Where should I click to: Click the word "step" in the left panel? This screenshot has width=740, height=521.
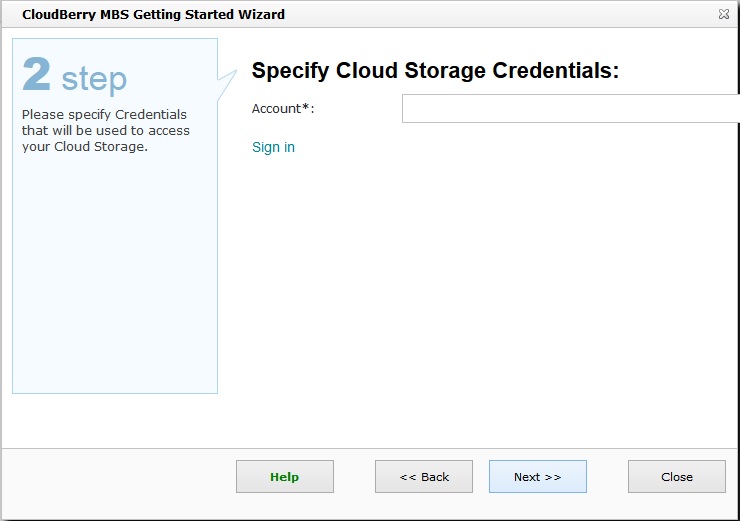(x=94, y=79)
